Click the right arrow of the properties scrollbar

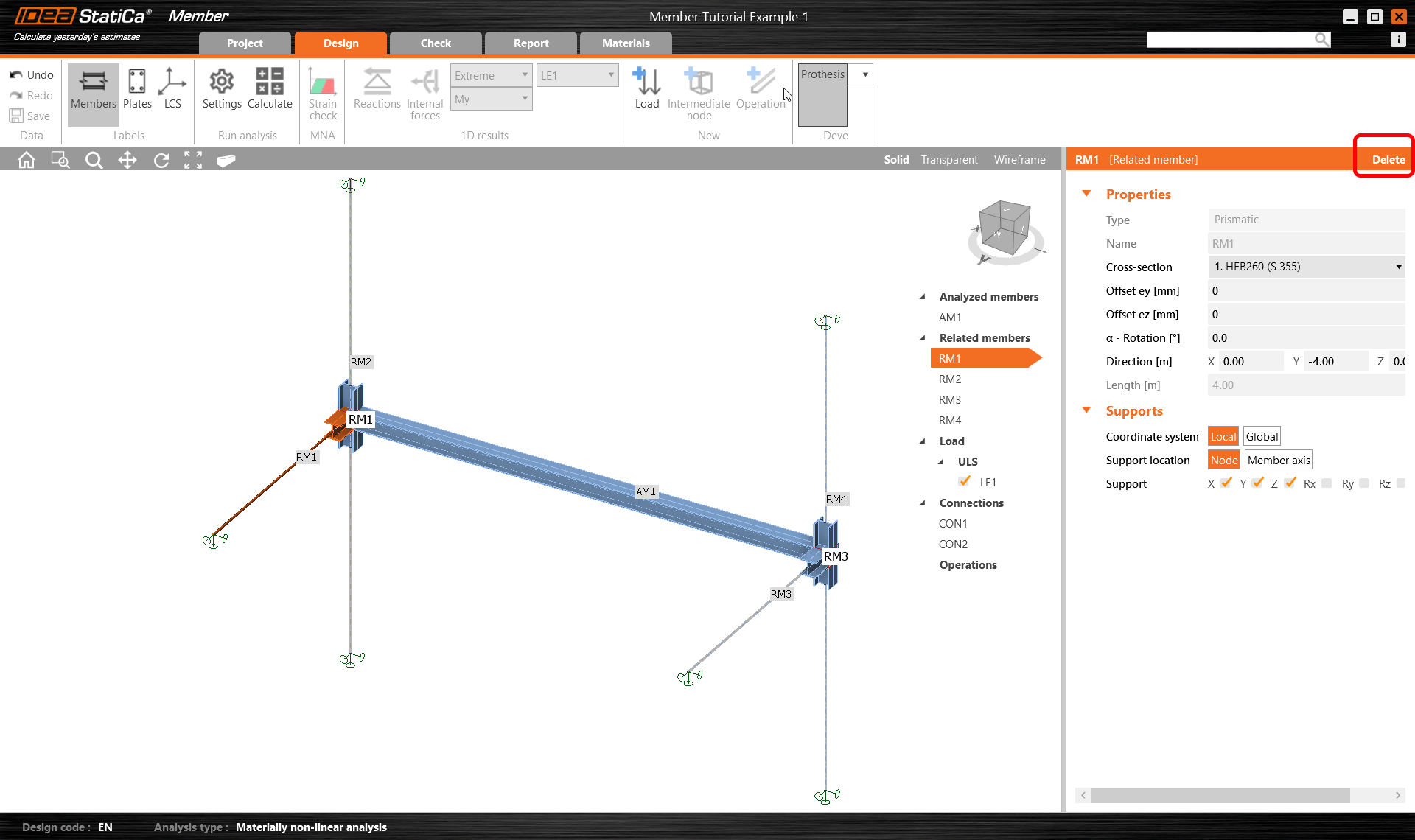(1397, 795)
